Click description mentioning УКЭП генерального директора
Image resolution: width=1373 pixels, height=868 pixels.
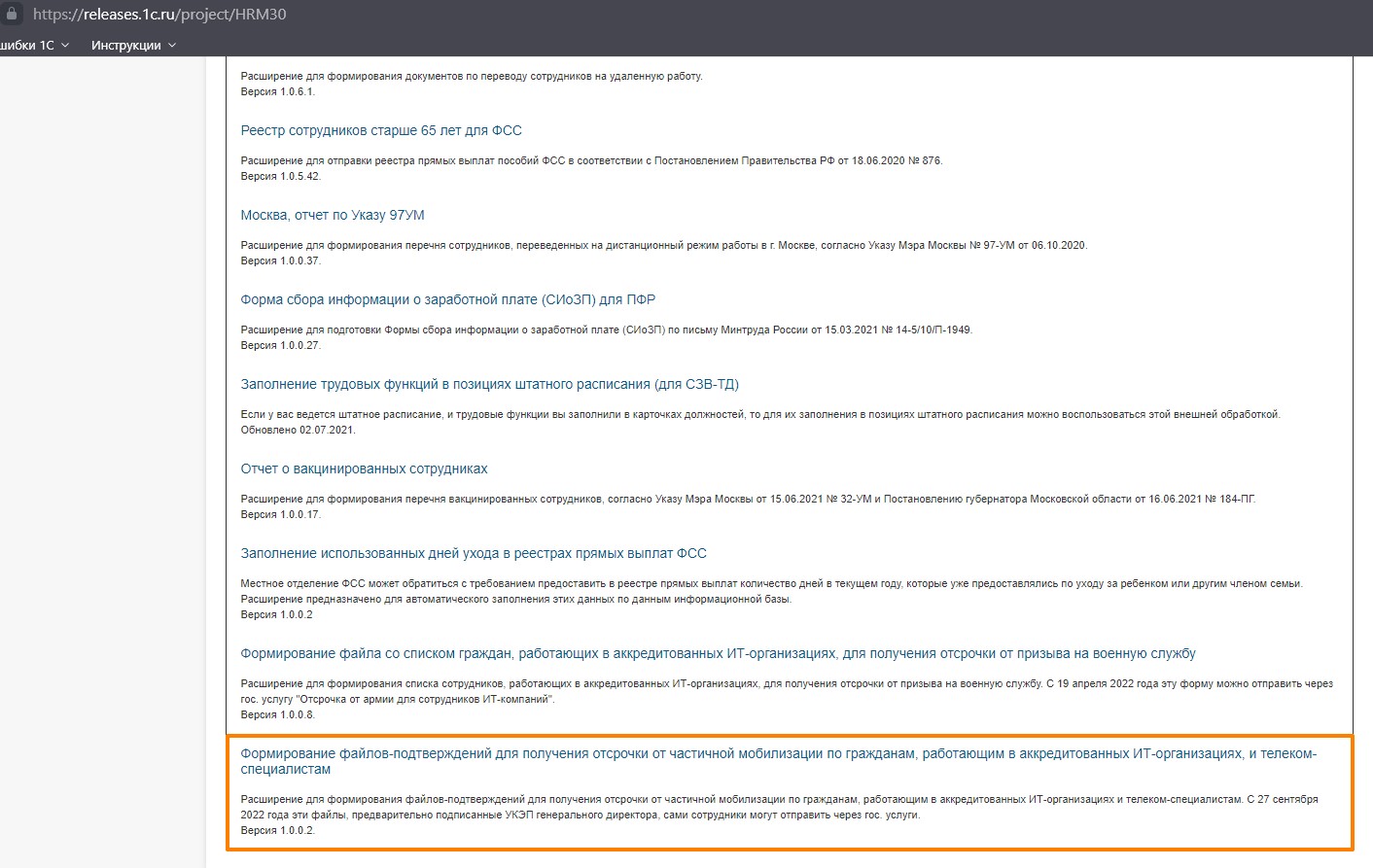(780, 807)
